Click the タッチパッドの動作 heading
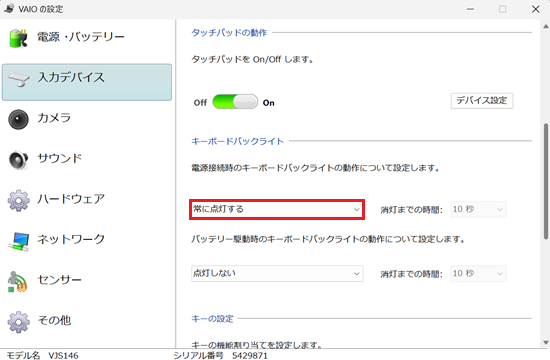Image resolution: width=550 pixels, height=360 pixels. tap(229, 33)
